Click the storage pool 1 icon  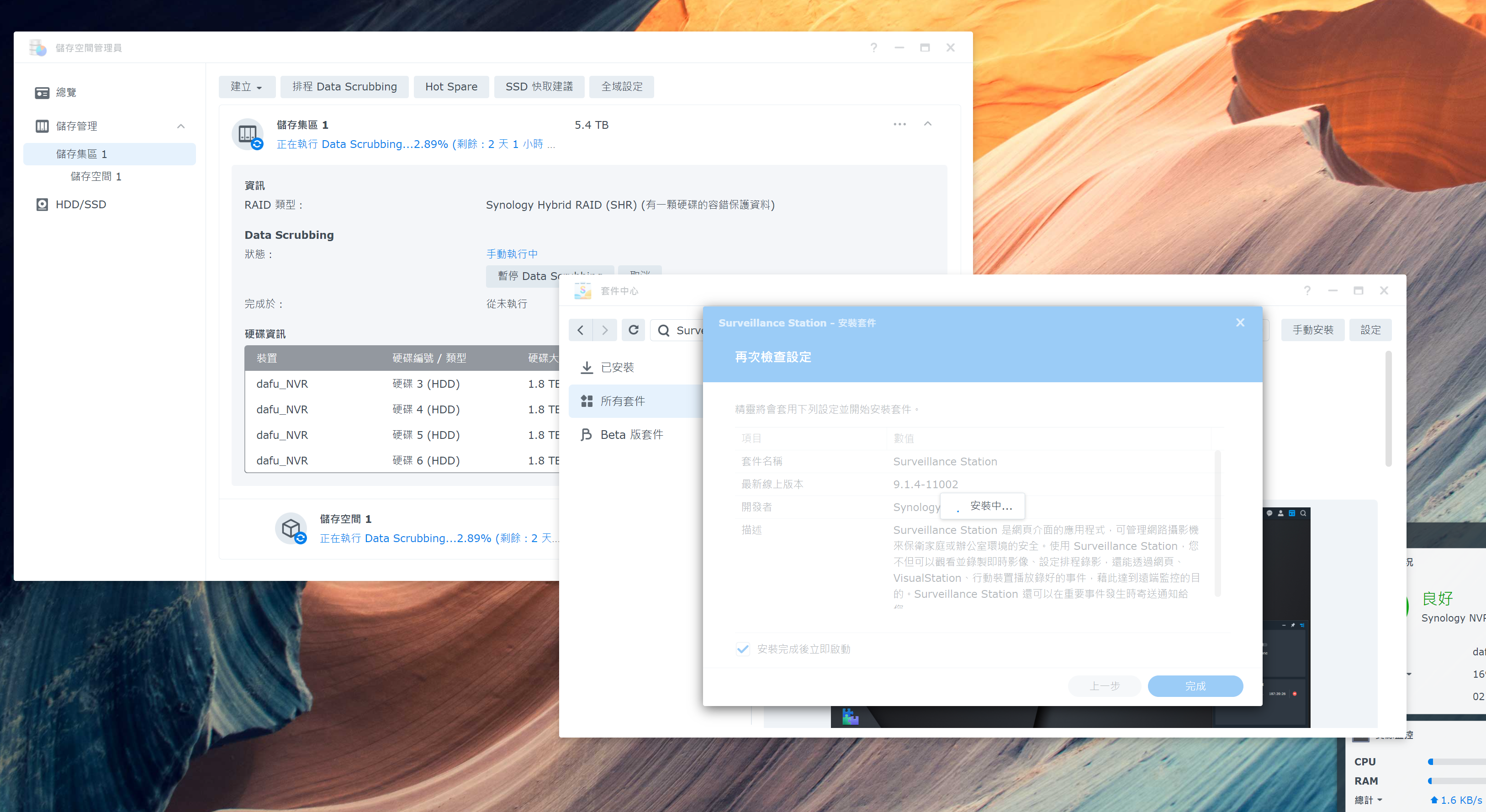tap(248, 134)
